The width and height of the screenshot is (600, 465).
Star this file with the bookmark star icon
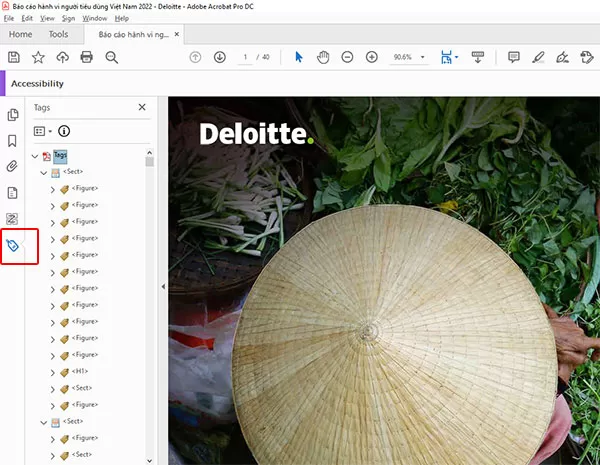click(x=38, y=57)
